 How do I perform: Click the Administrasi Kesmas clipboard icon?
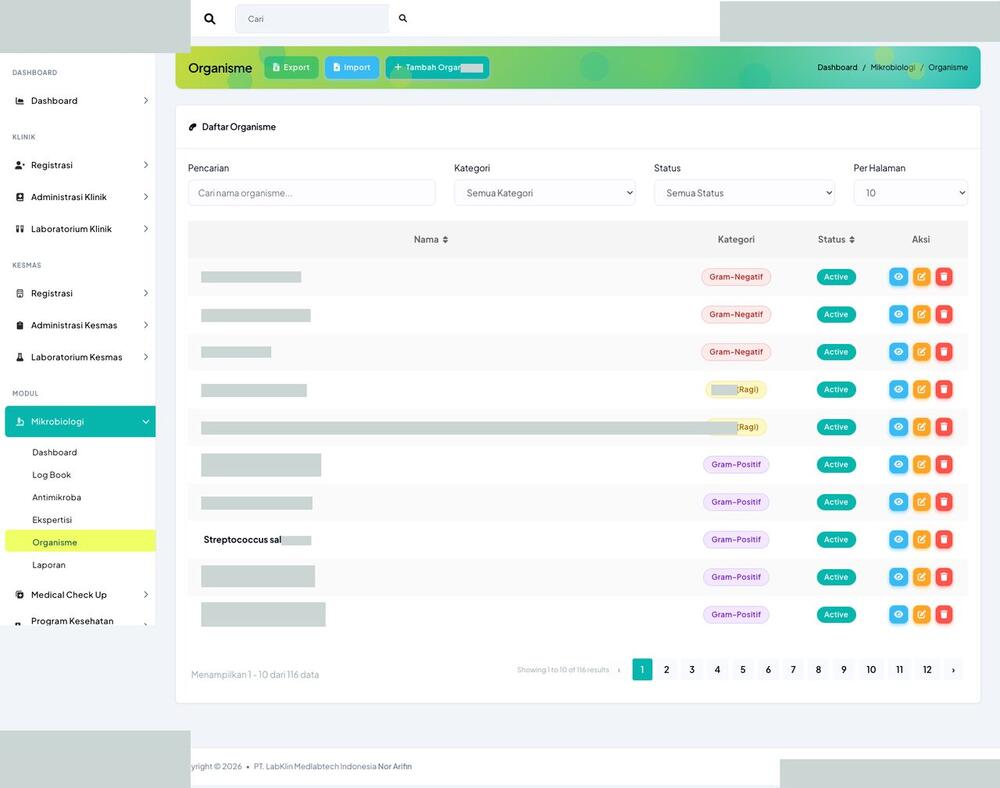[20, 325]
